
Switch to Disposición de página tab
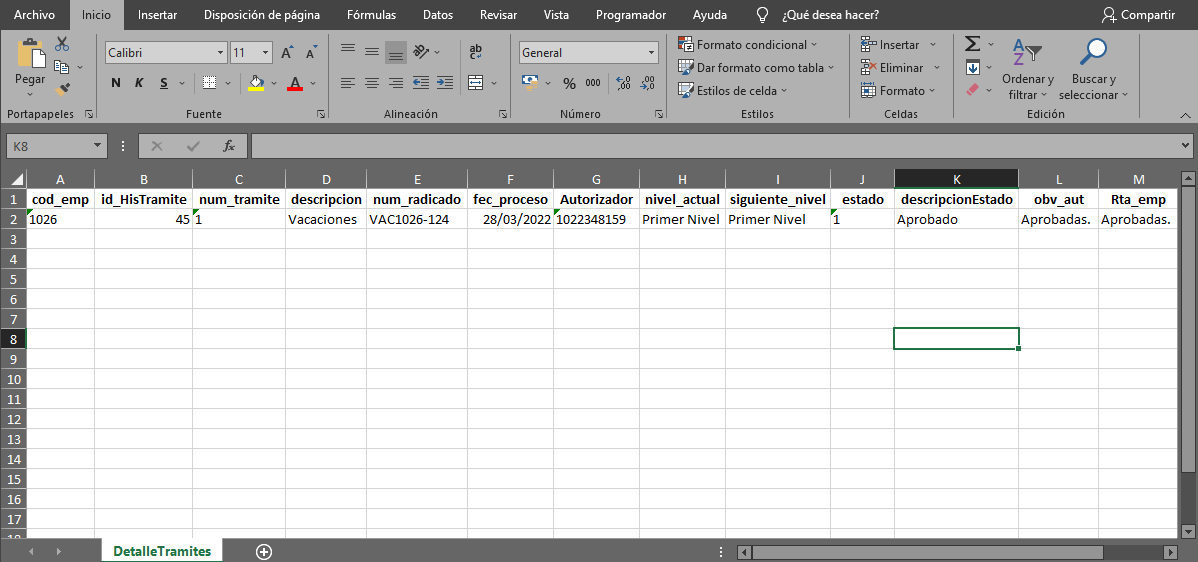(262, 15)
